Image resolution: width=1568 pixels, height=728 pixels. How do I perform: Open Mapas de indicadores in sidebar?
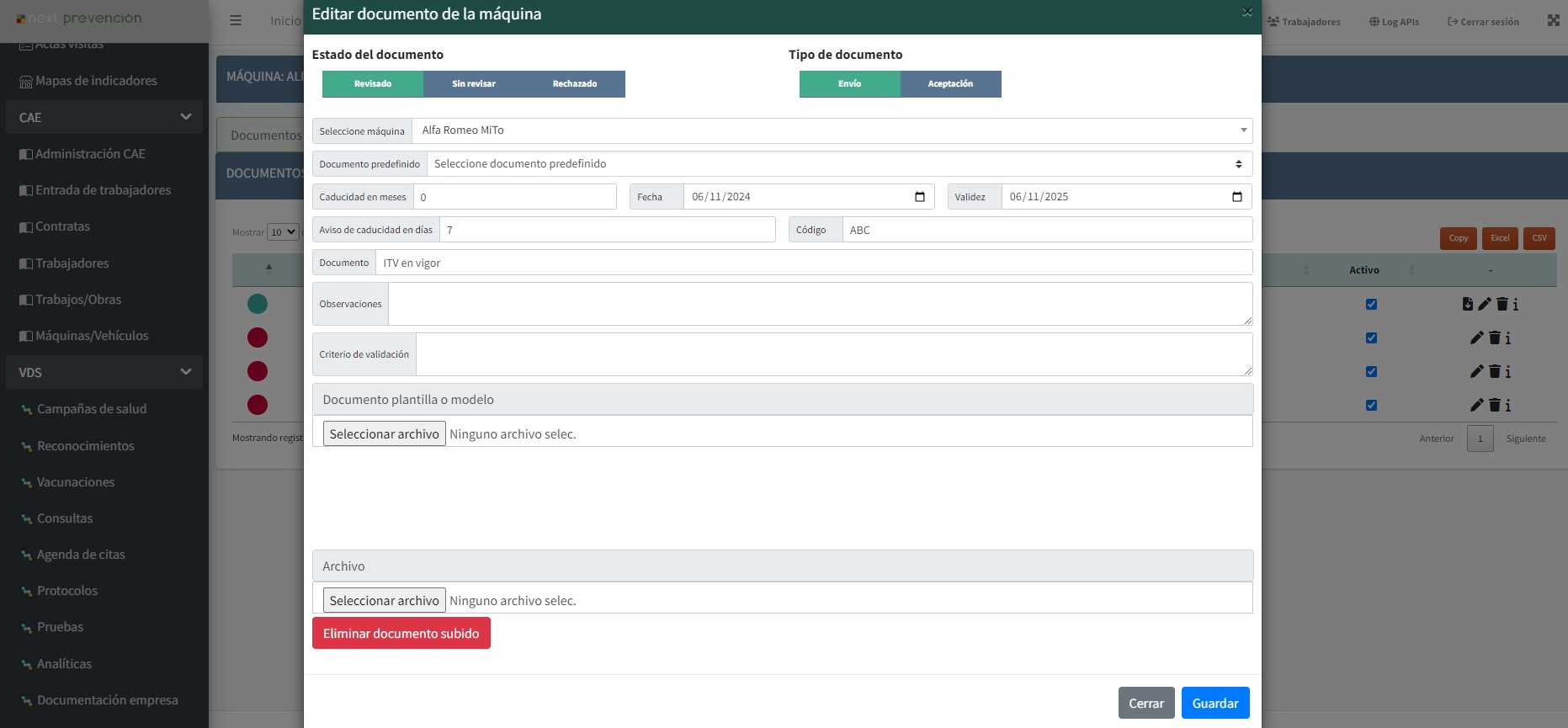click(x=96, y=81)
